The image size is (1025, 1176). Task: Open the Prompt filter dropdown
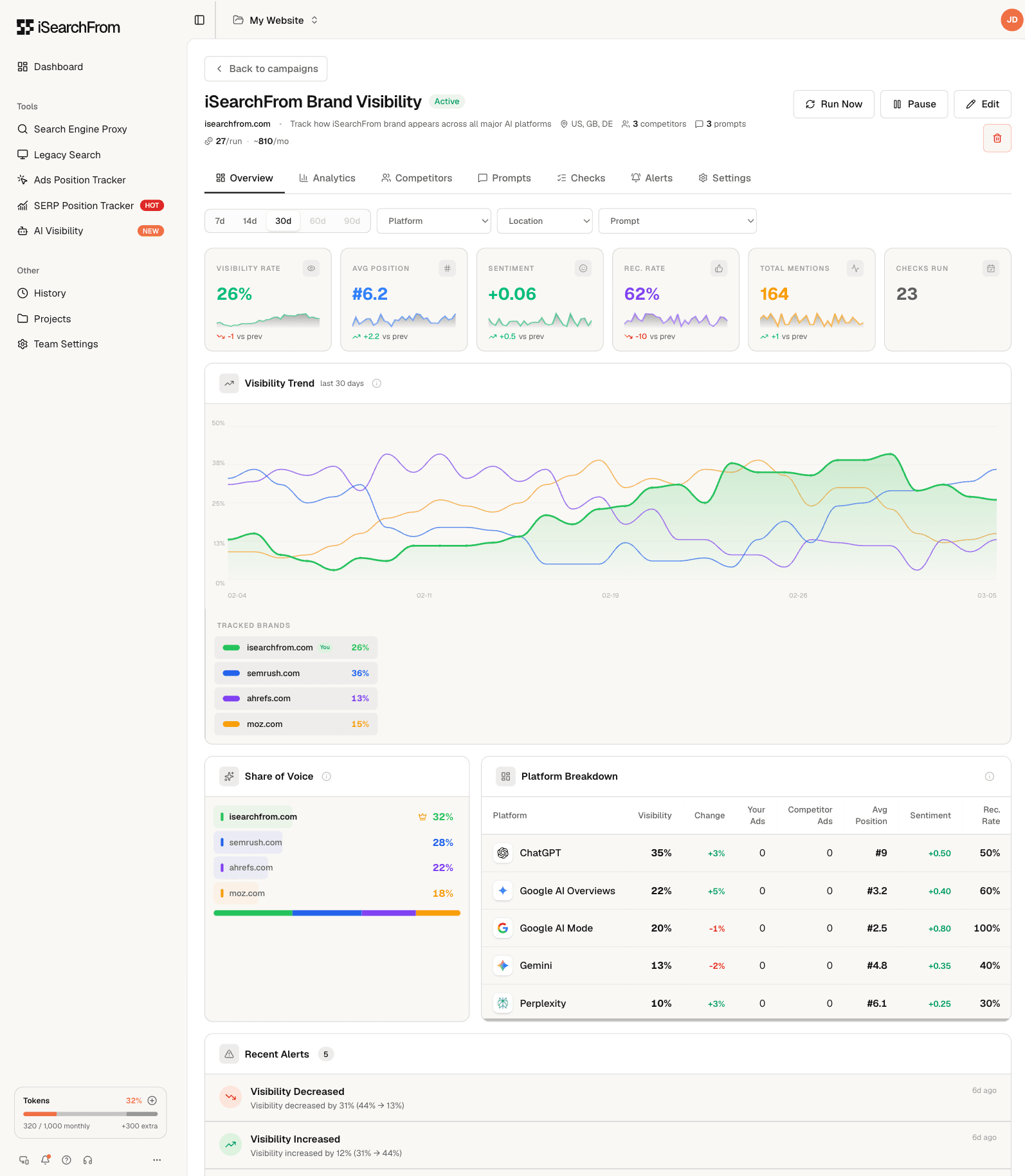677,221
